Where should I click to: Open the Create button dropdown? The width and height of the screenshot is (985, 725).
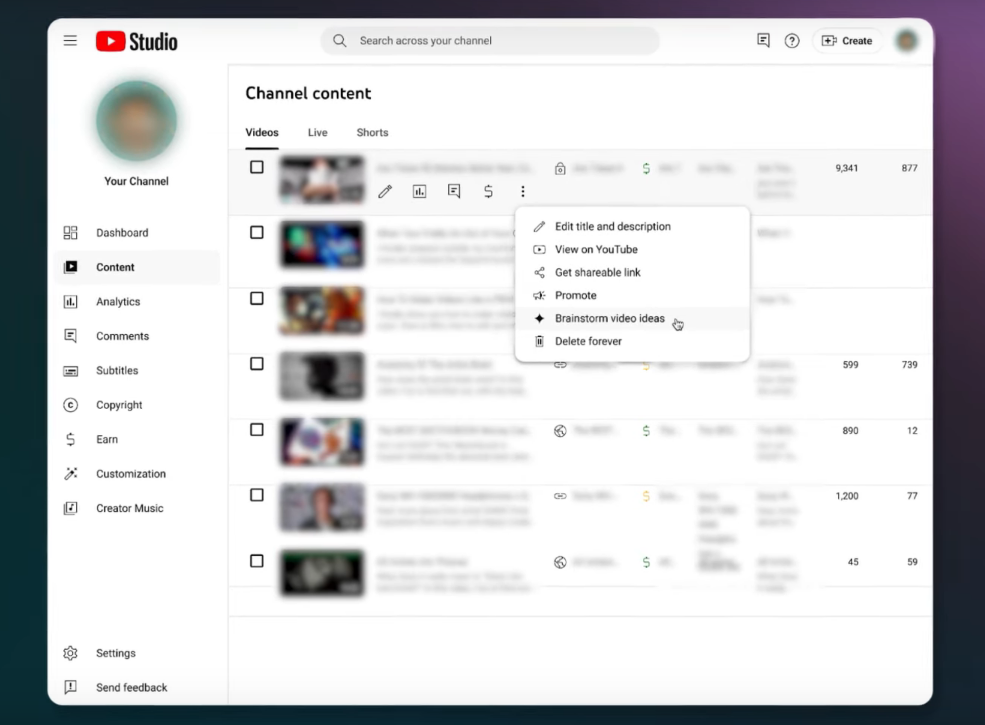coord(846,41)
